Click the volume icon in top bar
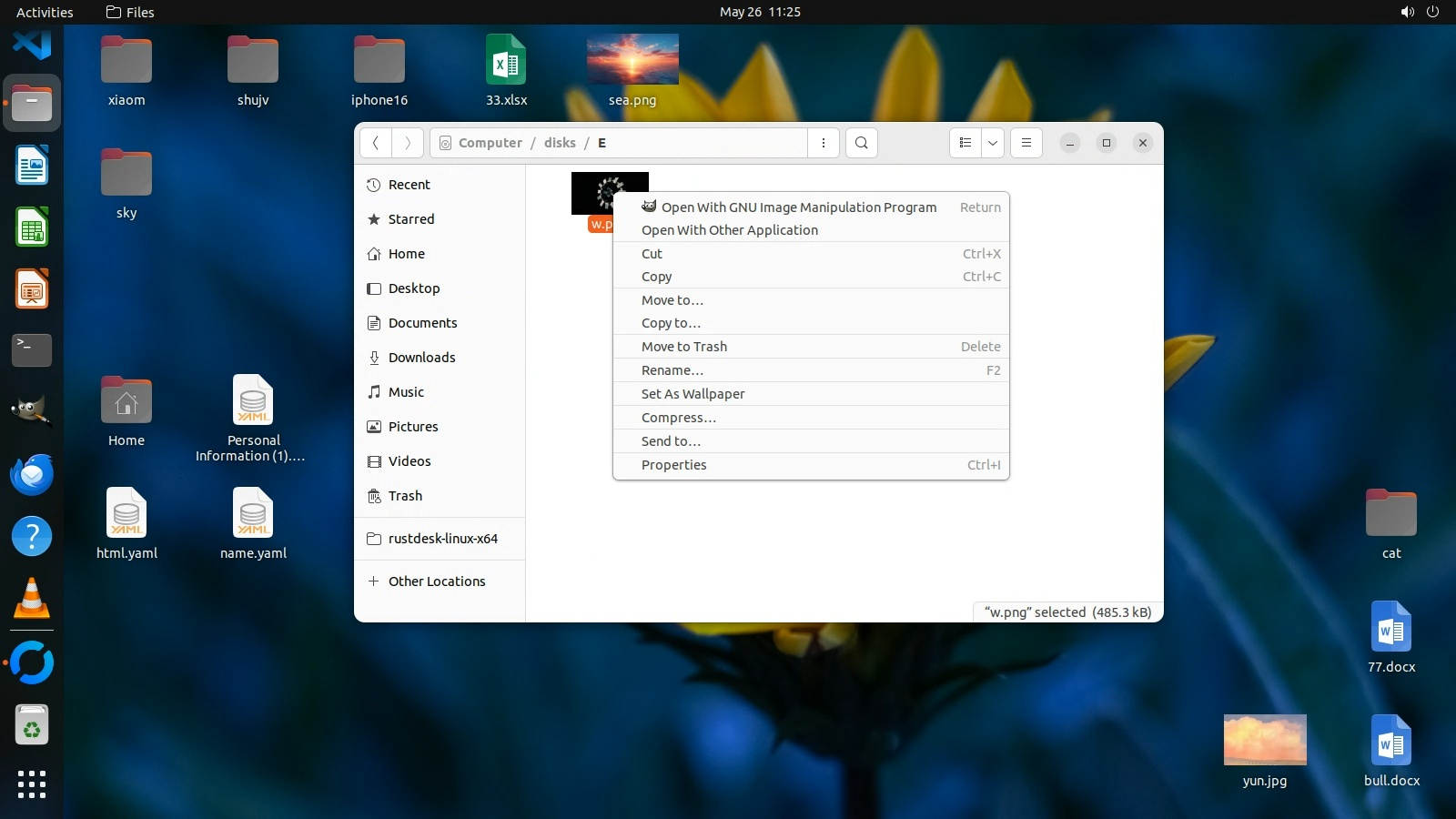Image resolution: width=1456 pixels, height=819 pixels. tap(1407, 12)
